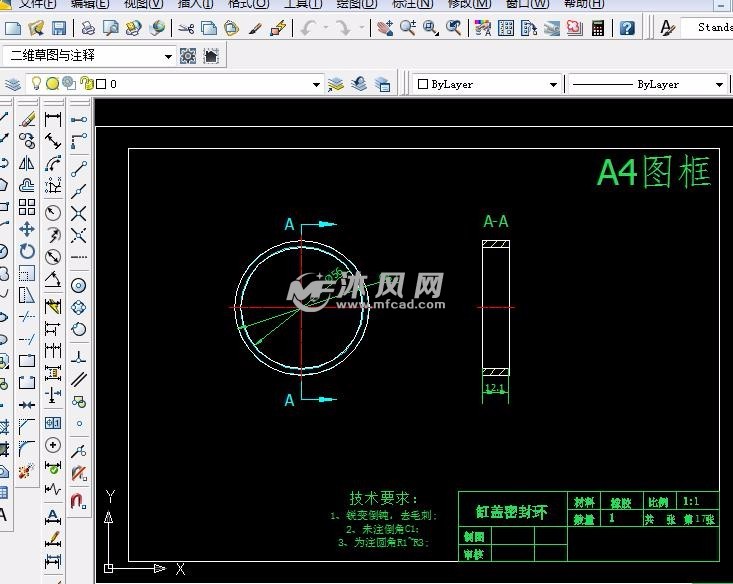This screenshot has width=733, height=584.
Task: Select the Mirror tool
Action: tap(27, 163)
